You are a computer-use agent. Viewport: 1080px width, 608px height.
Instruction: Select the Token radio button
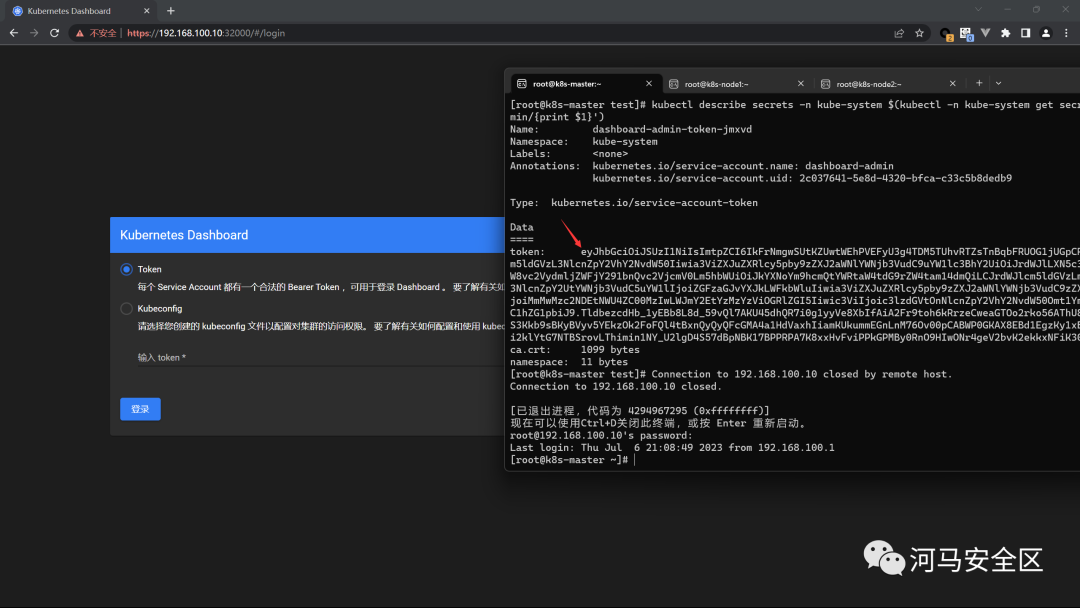pyautogui.click(x=126, y=269)
